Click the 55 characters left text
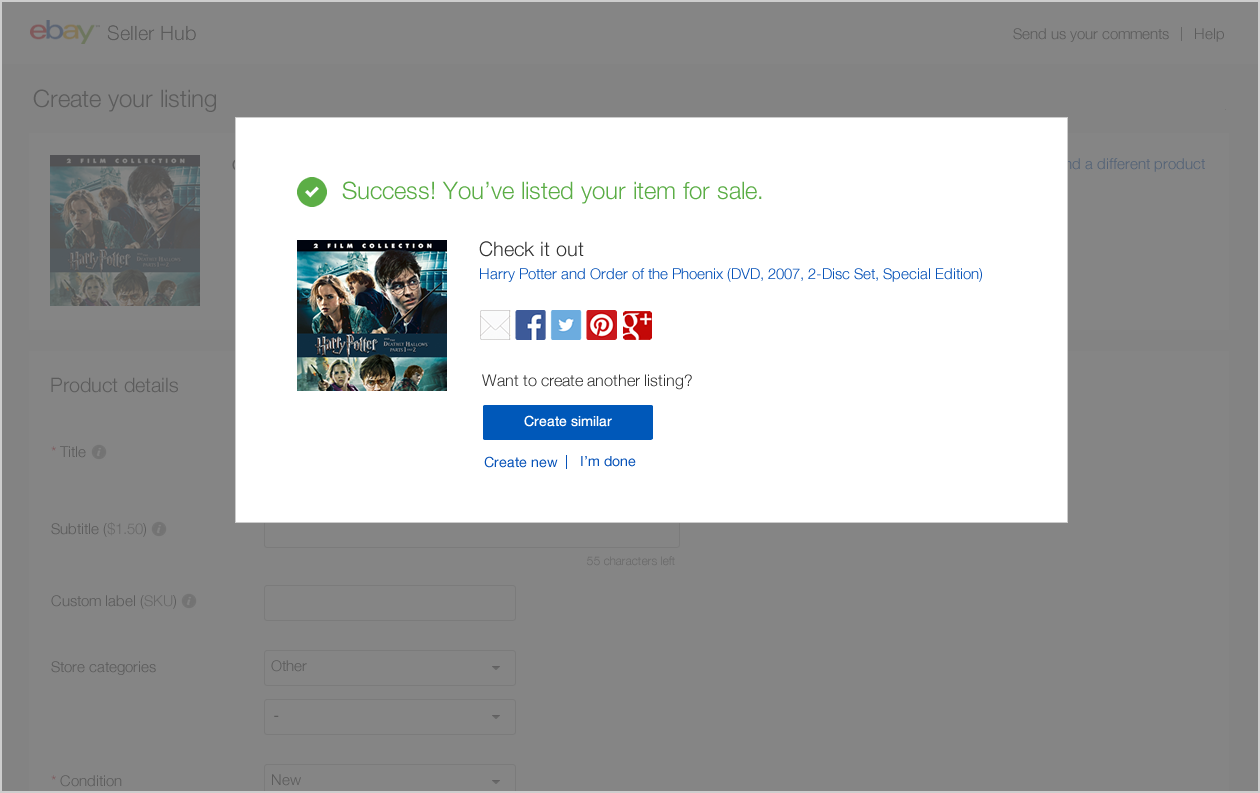 pos(631,561)
